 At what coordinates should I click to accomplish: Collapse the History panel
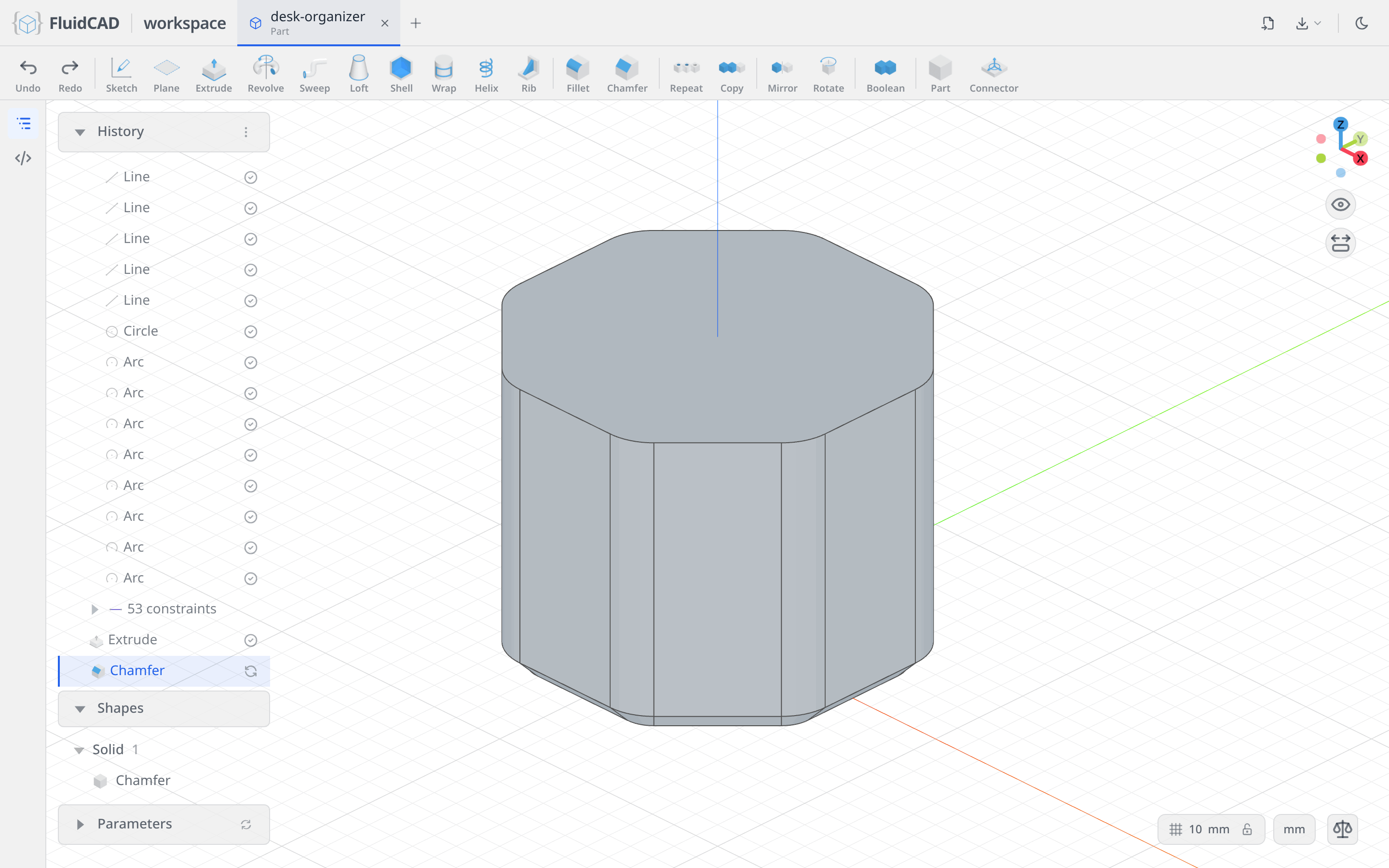click(80, 132)
